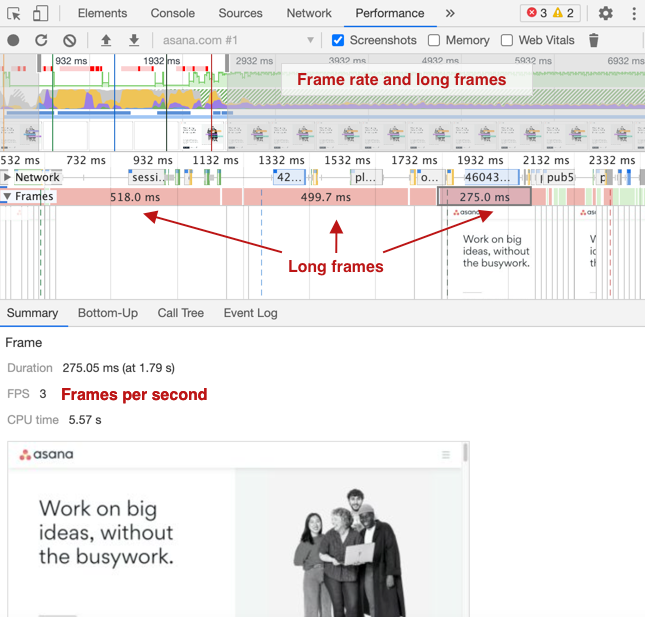Image resolution: width=645 pixels, height=617 pixels.
Task: Show more tabs with the double chevron
Action: (x=450, y=14)
